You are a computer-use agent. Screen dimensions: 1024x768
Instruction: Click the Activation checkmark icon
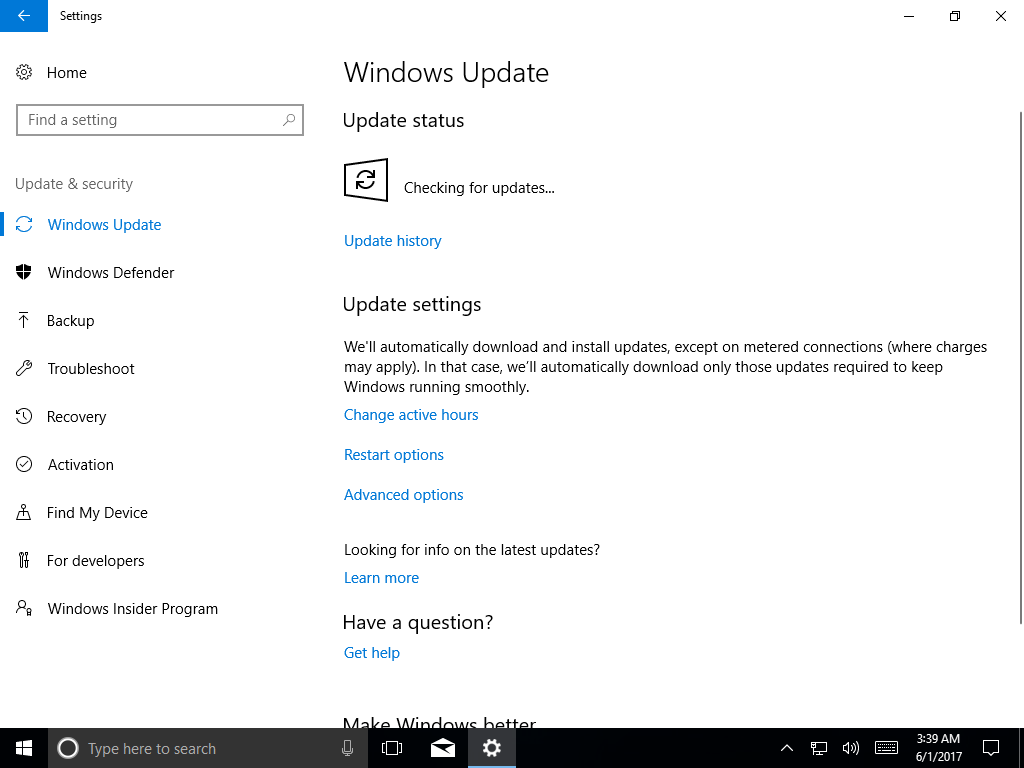point(24,464)
